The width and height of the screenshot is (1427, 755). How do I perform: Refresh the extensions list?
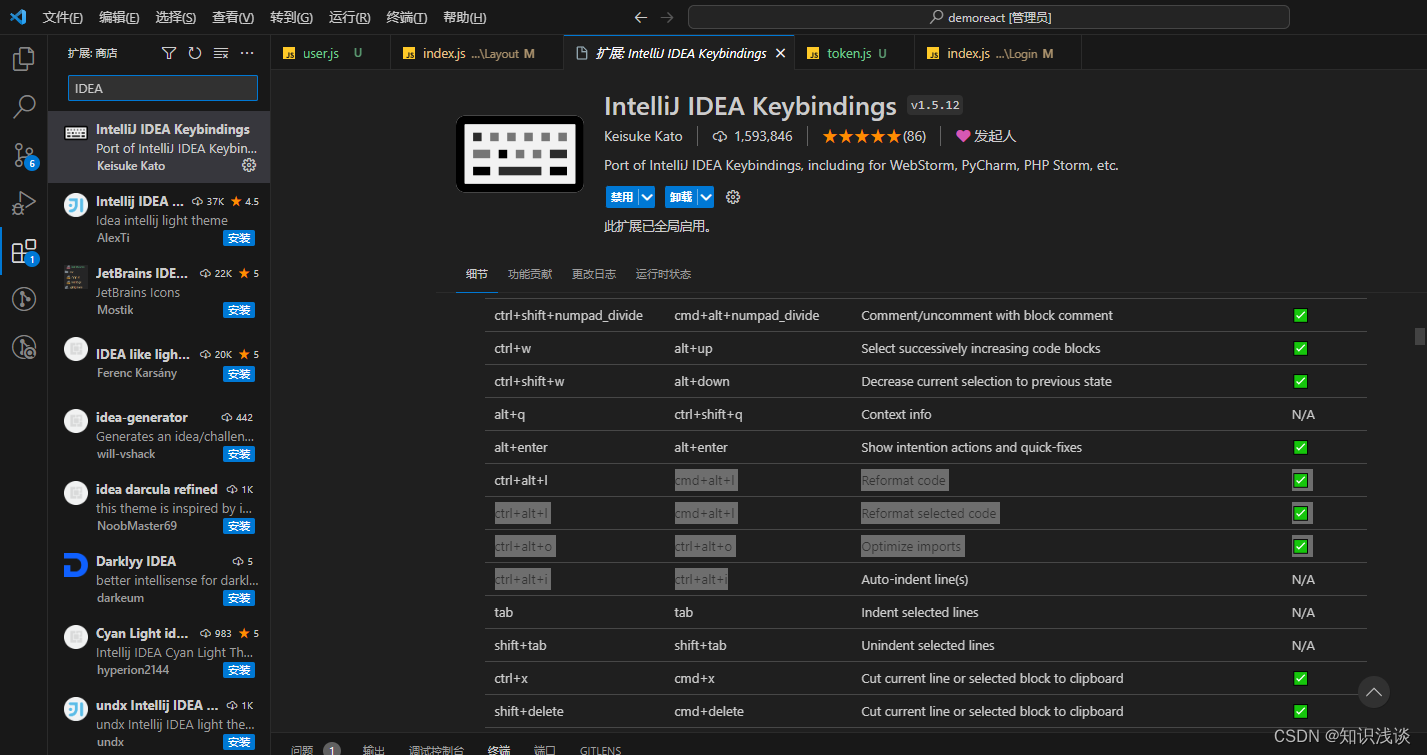[195, 53]
